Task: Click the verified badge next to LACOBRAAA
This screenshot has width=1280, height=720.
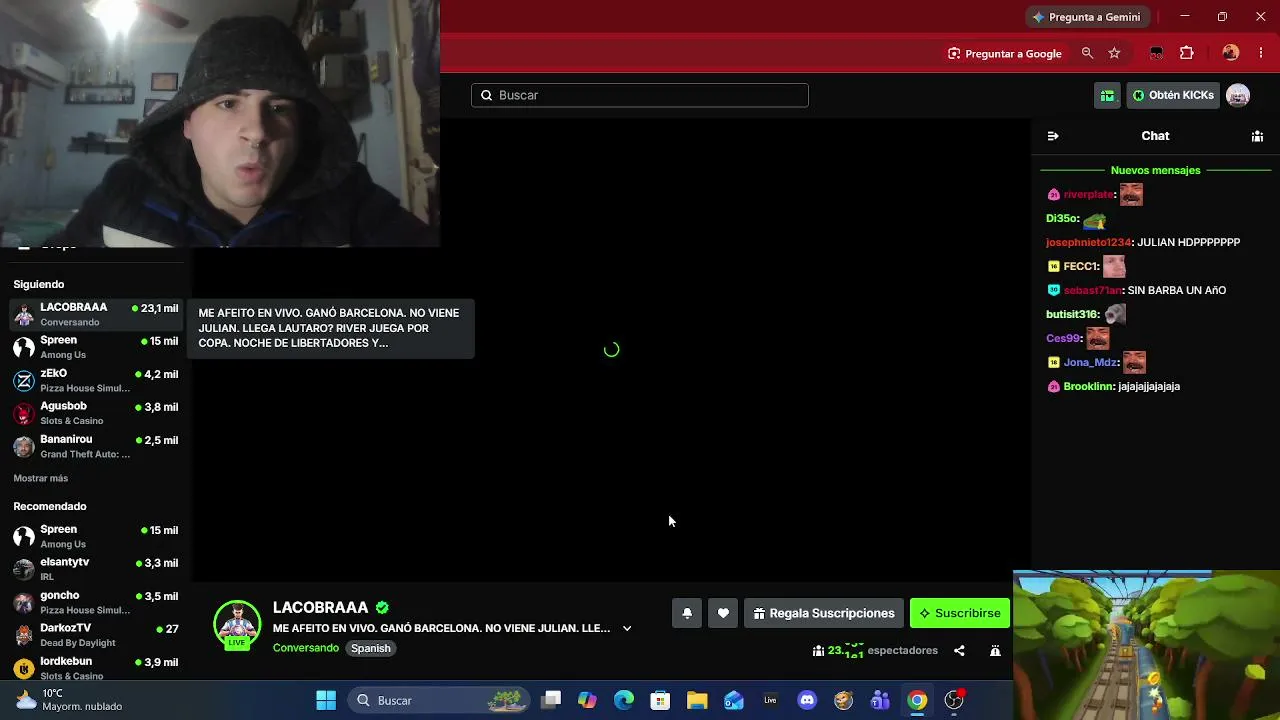Action: (x=382, y=607)
